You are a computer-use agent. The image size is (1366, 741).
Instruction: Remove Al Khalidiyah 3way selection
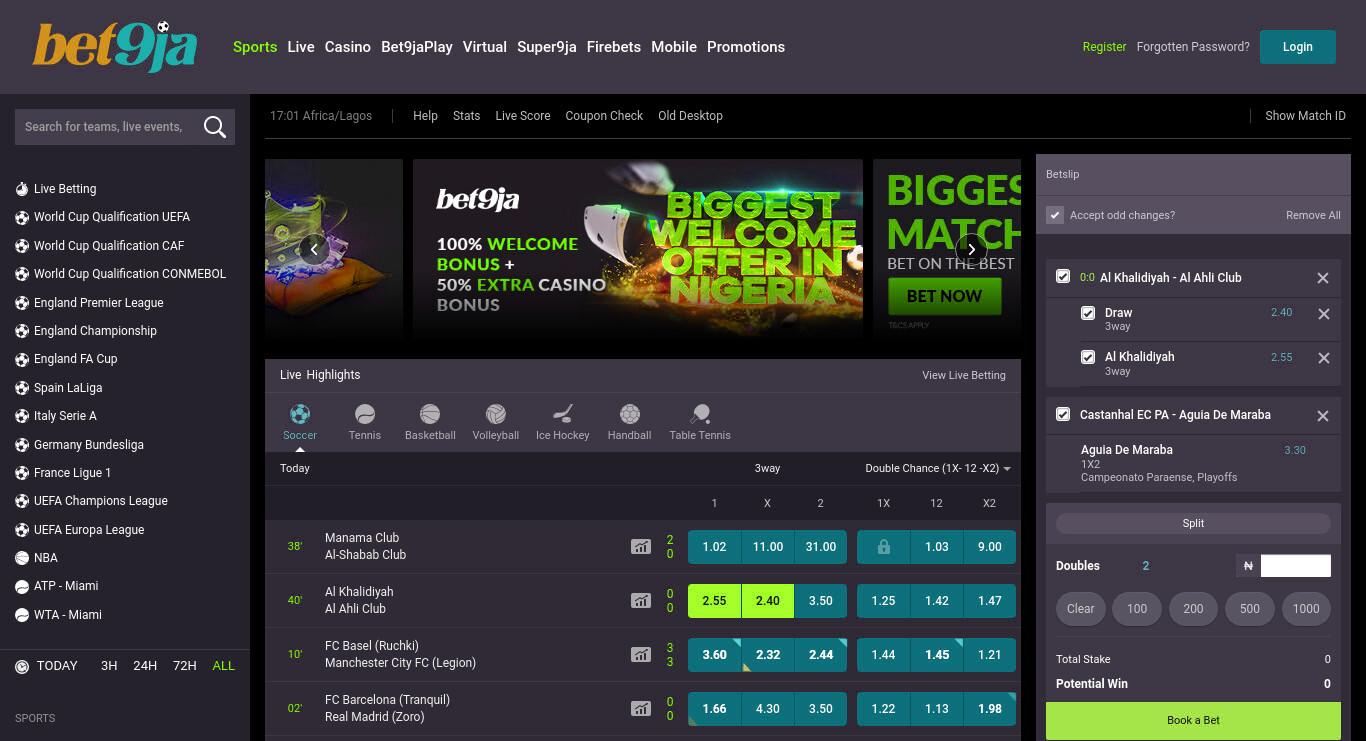point(1324,358)
